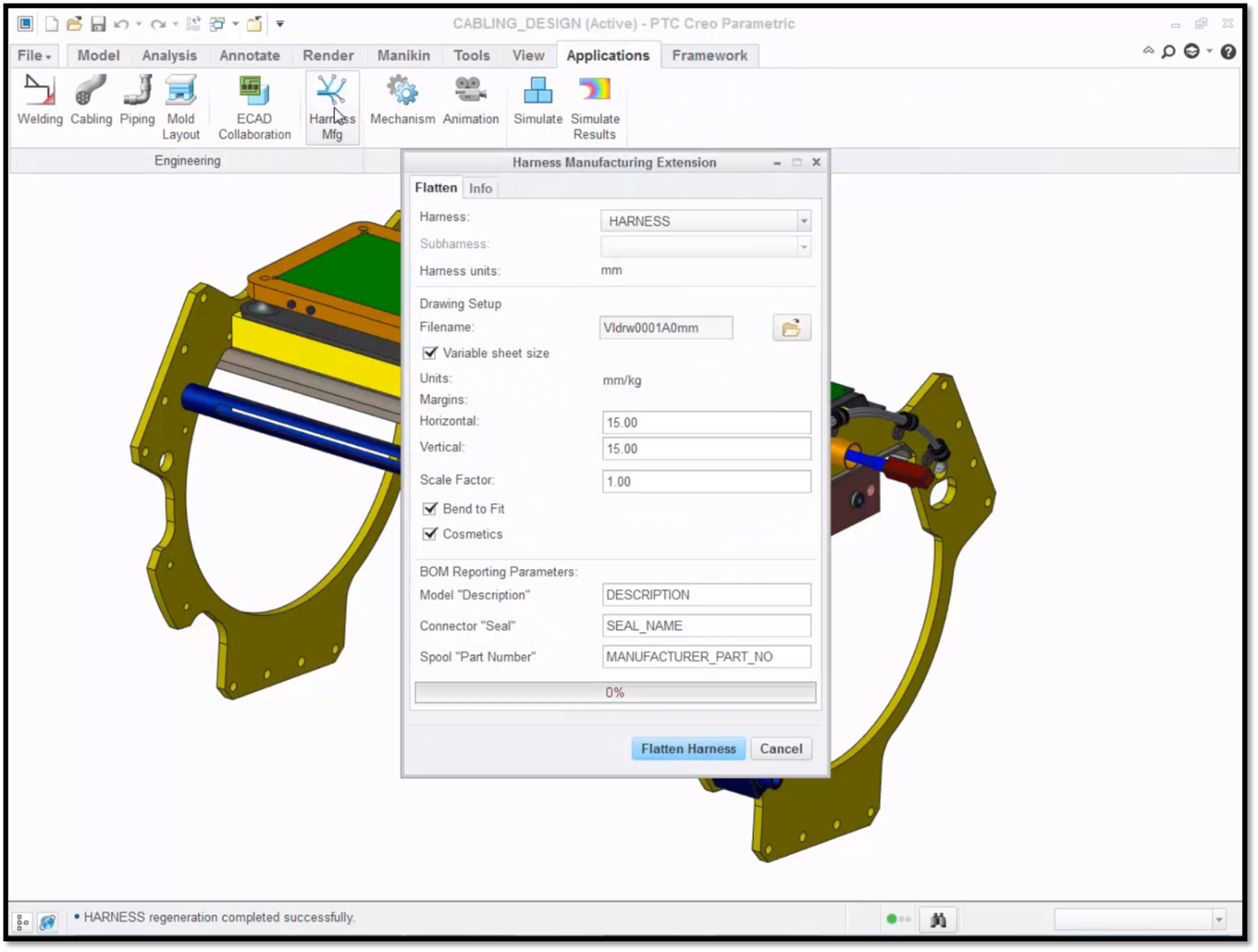Switch to the Model ribbon tab

click(x=98, y=56)
